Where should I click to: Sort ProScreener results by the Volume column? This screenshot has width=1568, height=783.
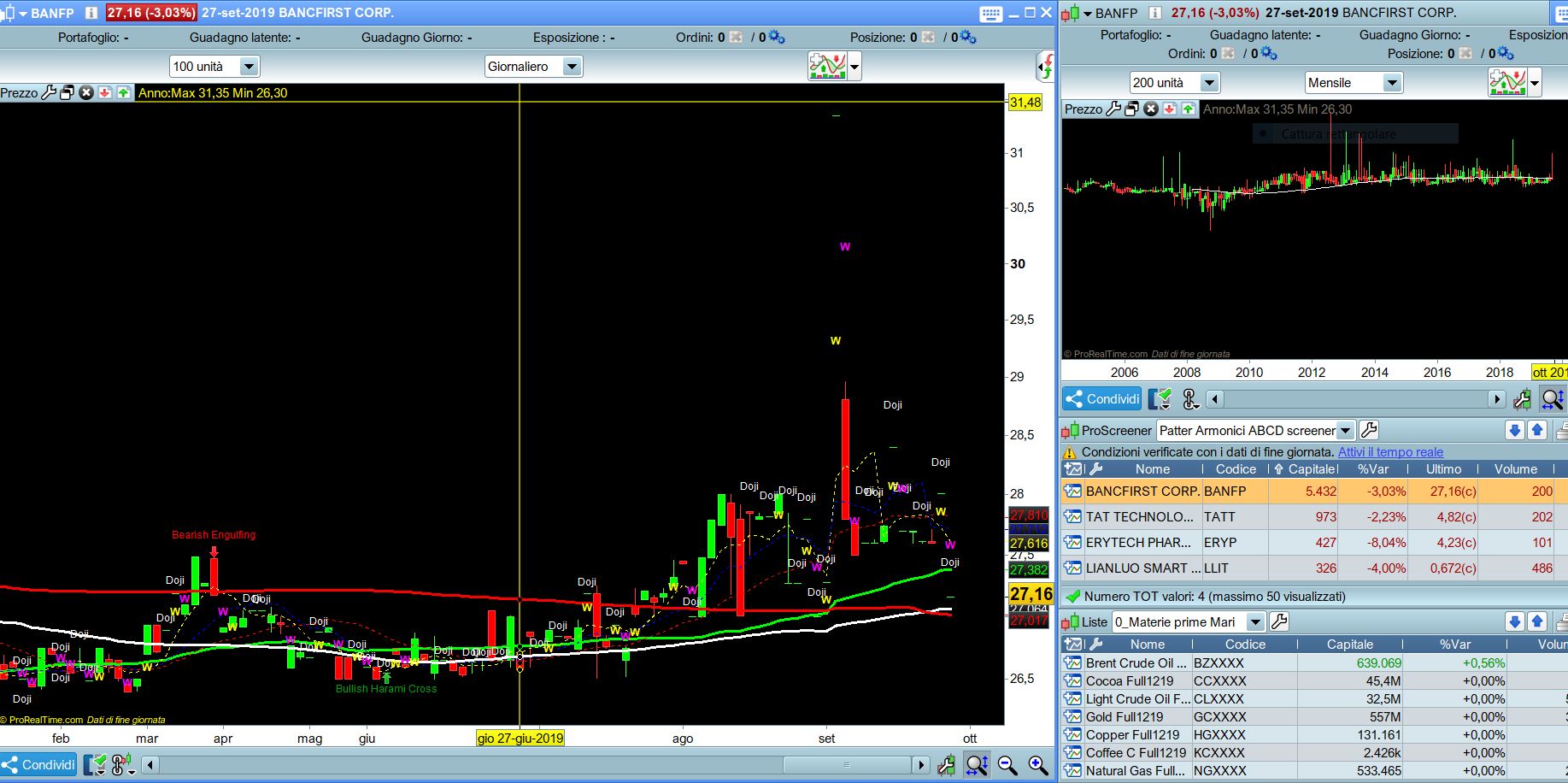[x=1516, y=469]
